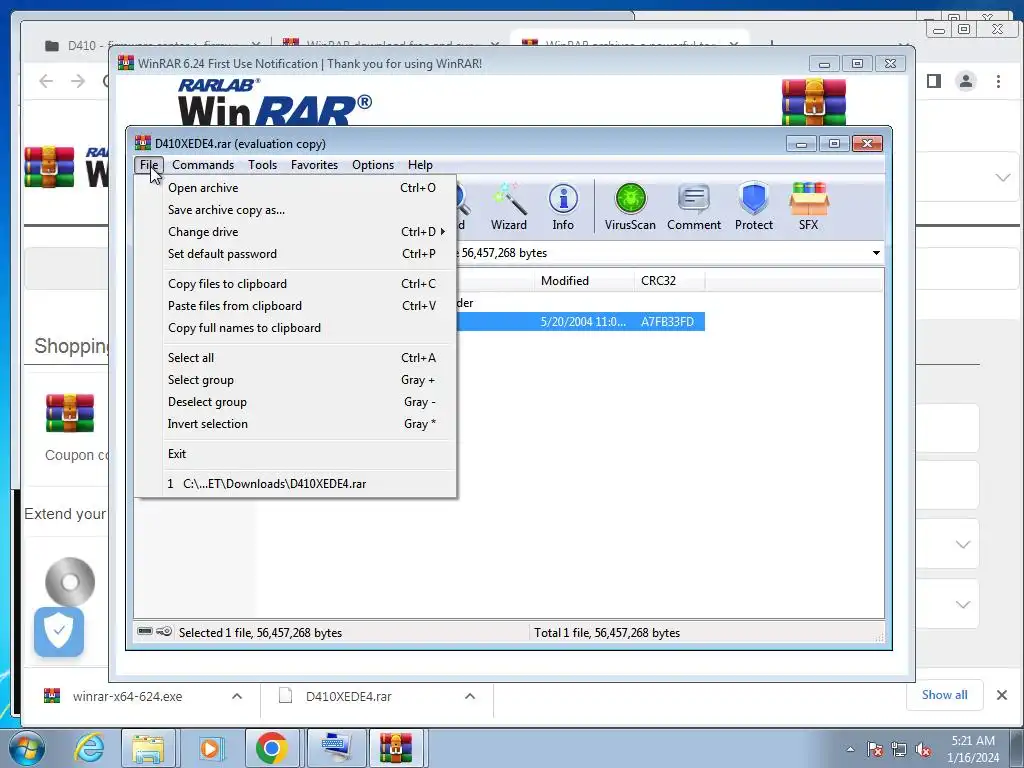Image resolution: width=1024 pixels, height=768 pixels.
Task: Click the Modified column header
Action: point(584,281)
